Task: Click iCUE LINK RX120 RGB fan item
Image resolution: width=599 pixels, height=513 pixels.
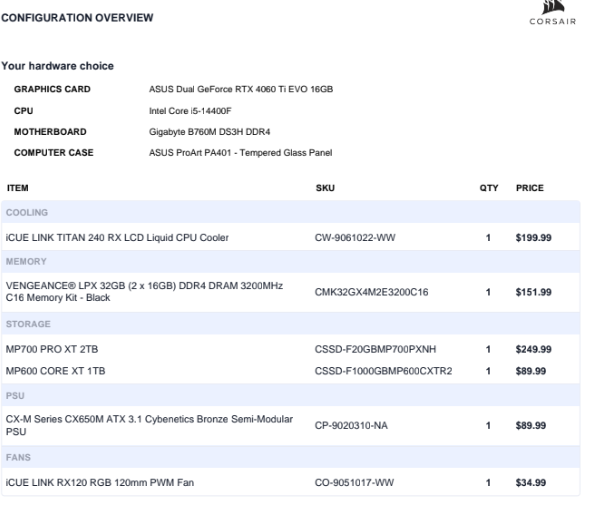Action: (100, 482)
